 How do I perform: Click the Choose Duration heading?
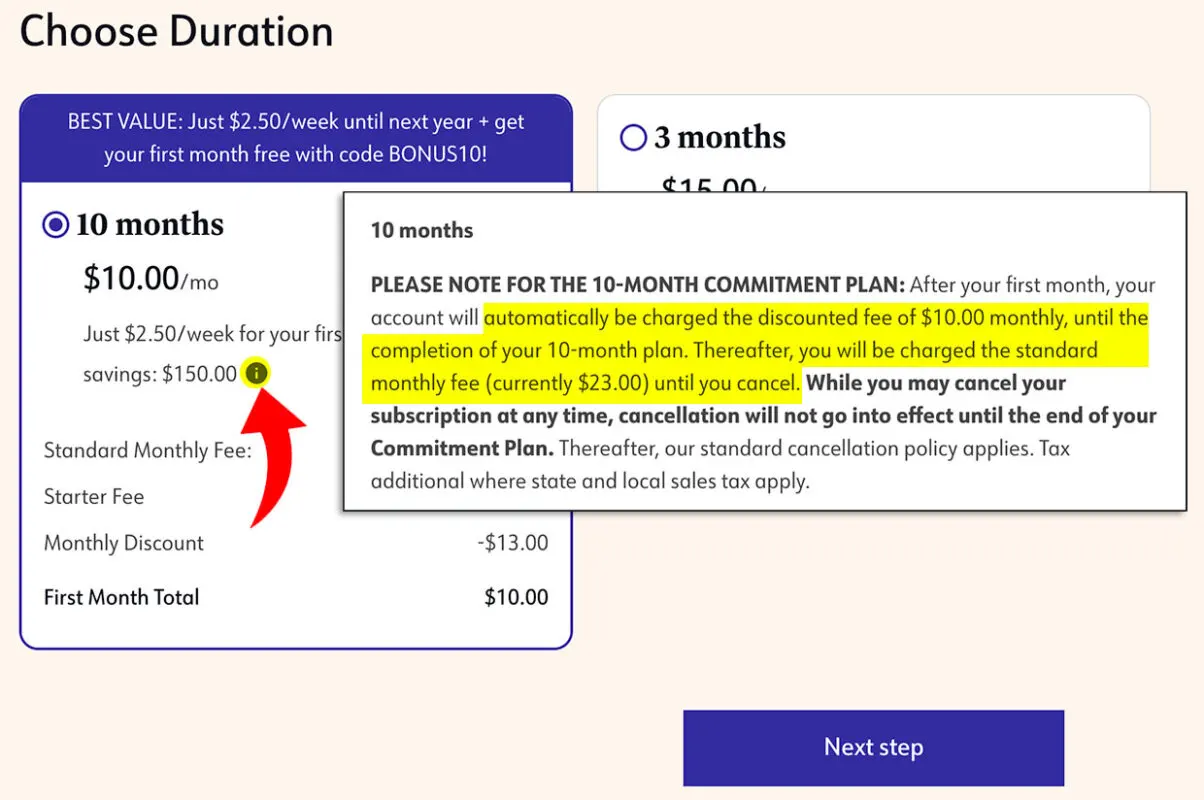coord(176,31)
